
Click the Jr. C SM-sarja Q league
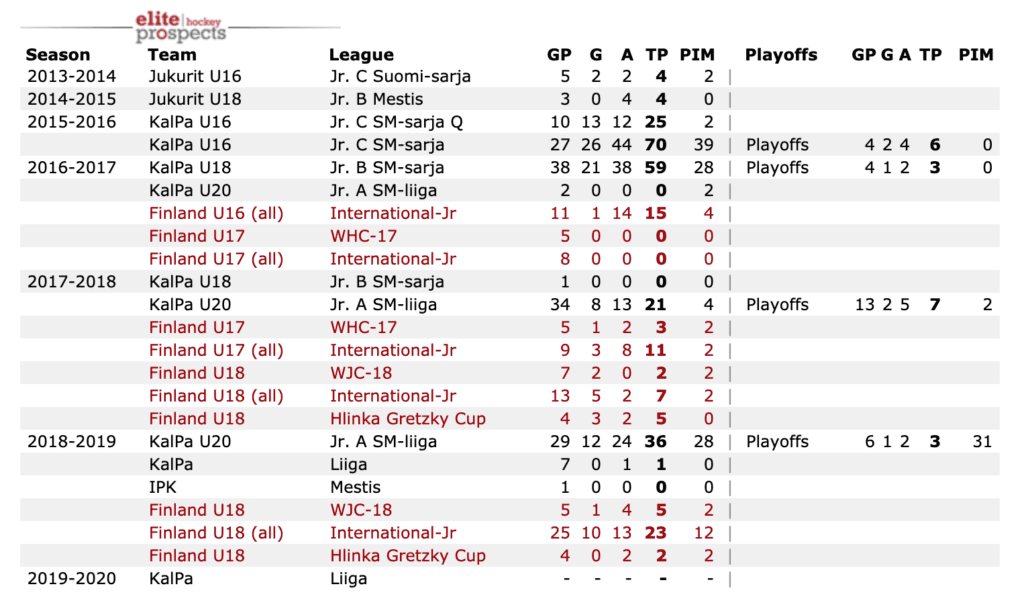coord(396,122)
